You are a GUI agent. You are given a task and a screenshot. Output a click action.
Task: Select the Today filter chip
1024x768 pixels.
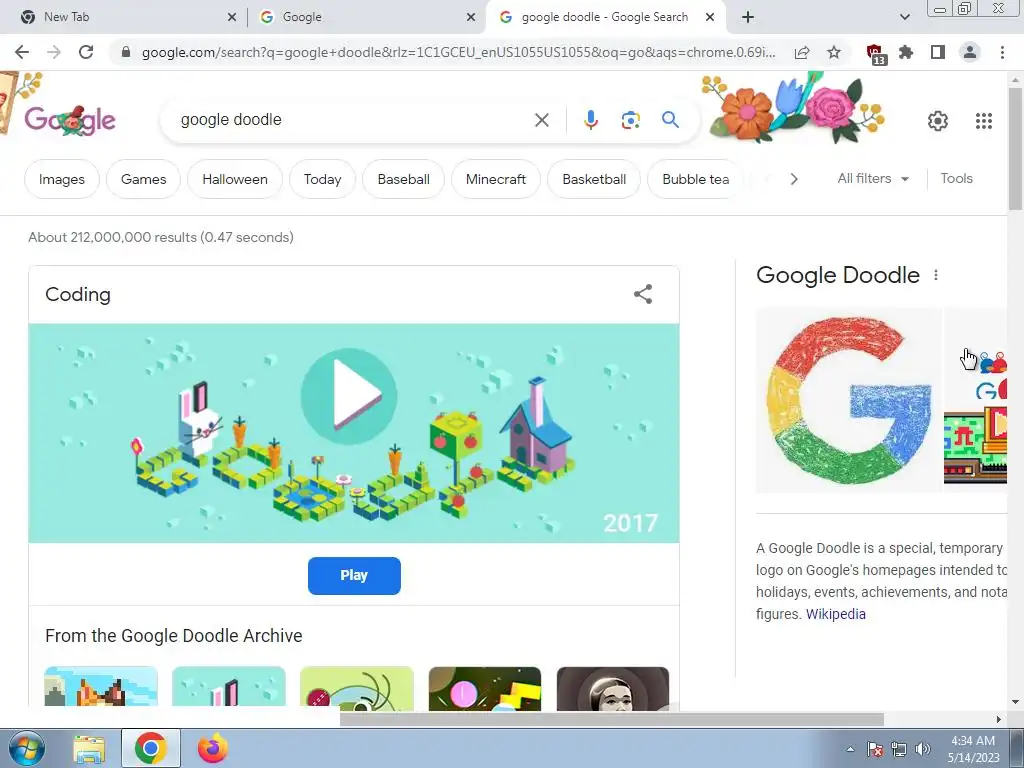pyautogui.click(x=323, y=179)
